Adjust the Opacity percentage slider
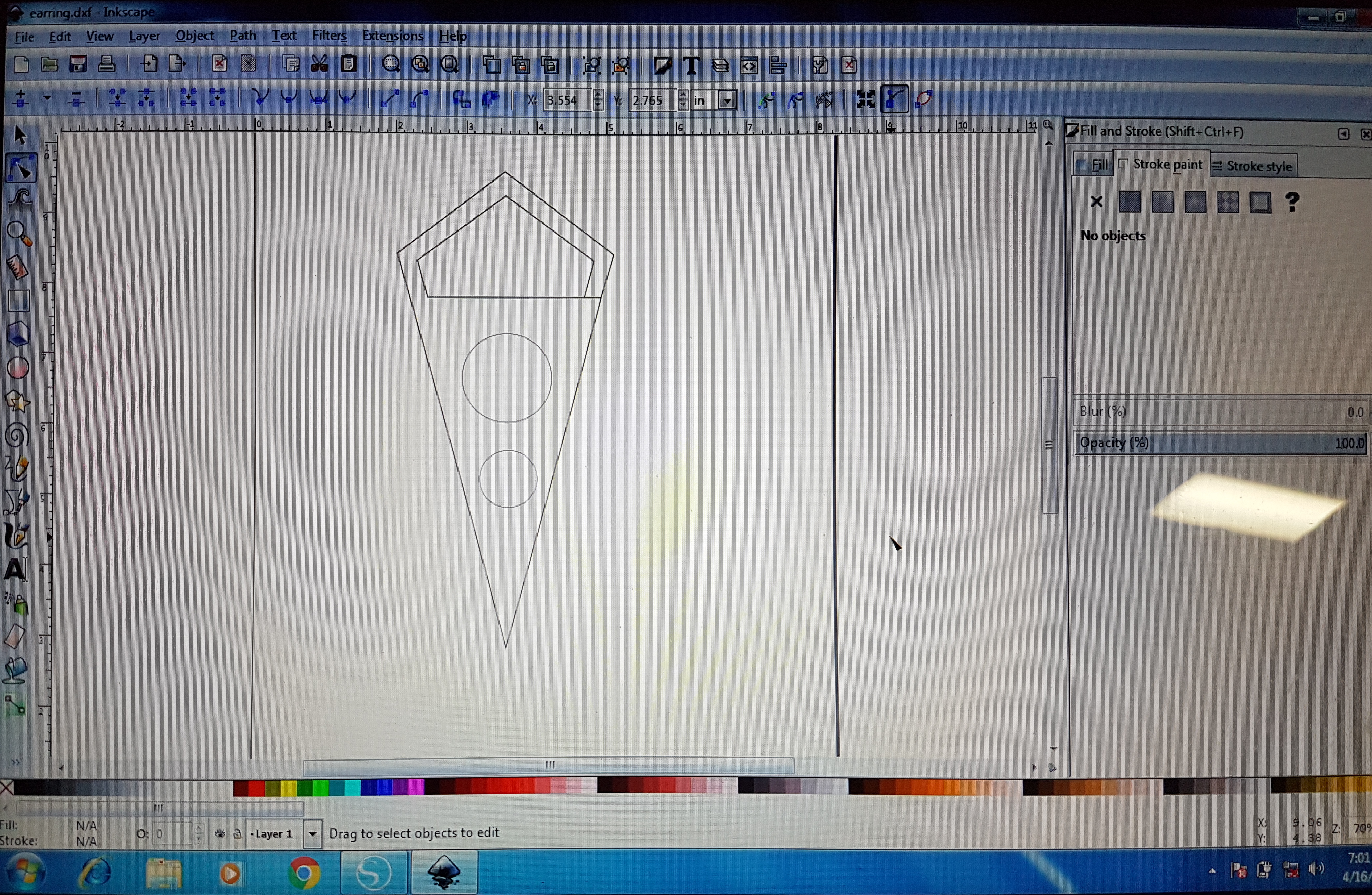Viewport: 1372px width, 895px height. coord(1220,442)
